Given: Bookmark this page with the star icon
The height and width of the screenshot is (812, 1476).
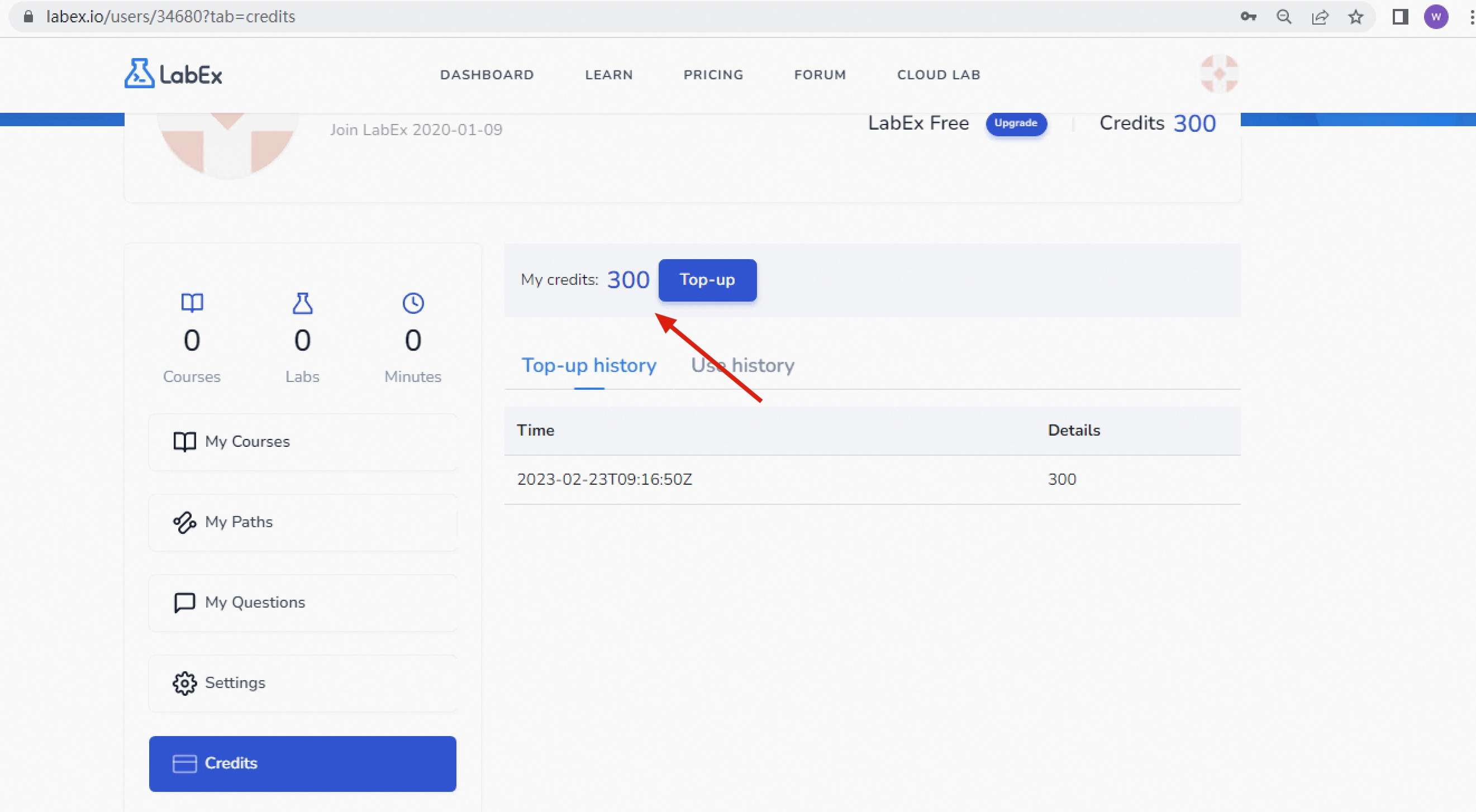Looking at the screenshot, I should coord(1355,17).
